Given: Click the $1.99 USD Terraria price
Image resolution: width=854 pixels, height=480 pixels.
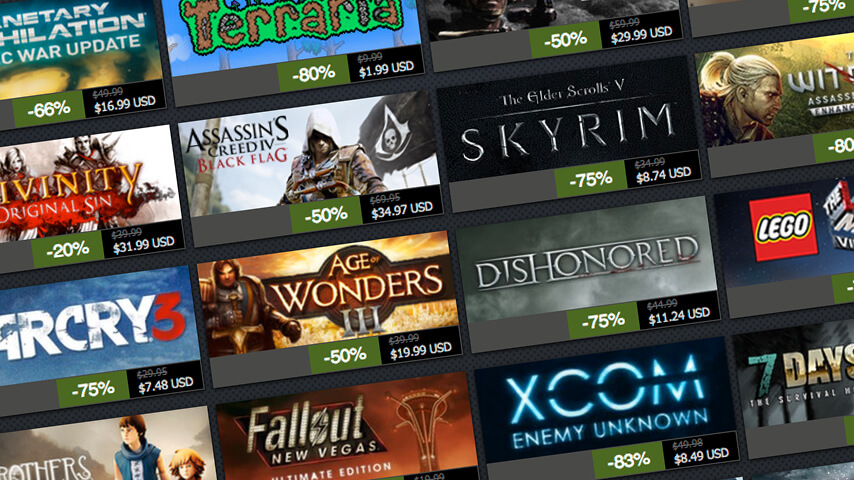Looking at the screenshot, I should pos(387,68).
